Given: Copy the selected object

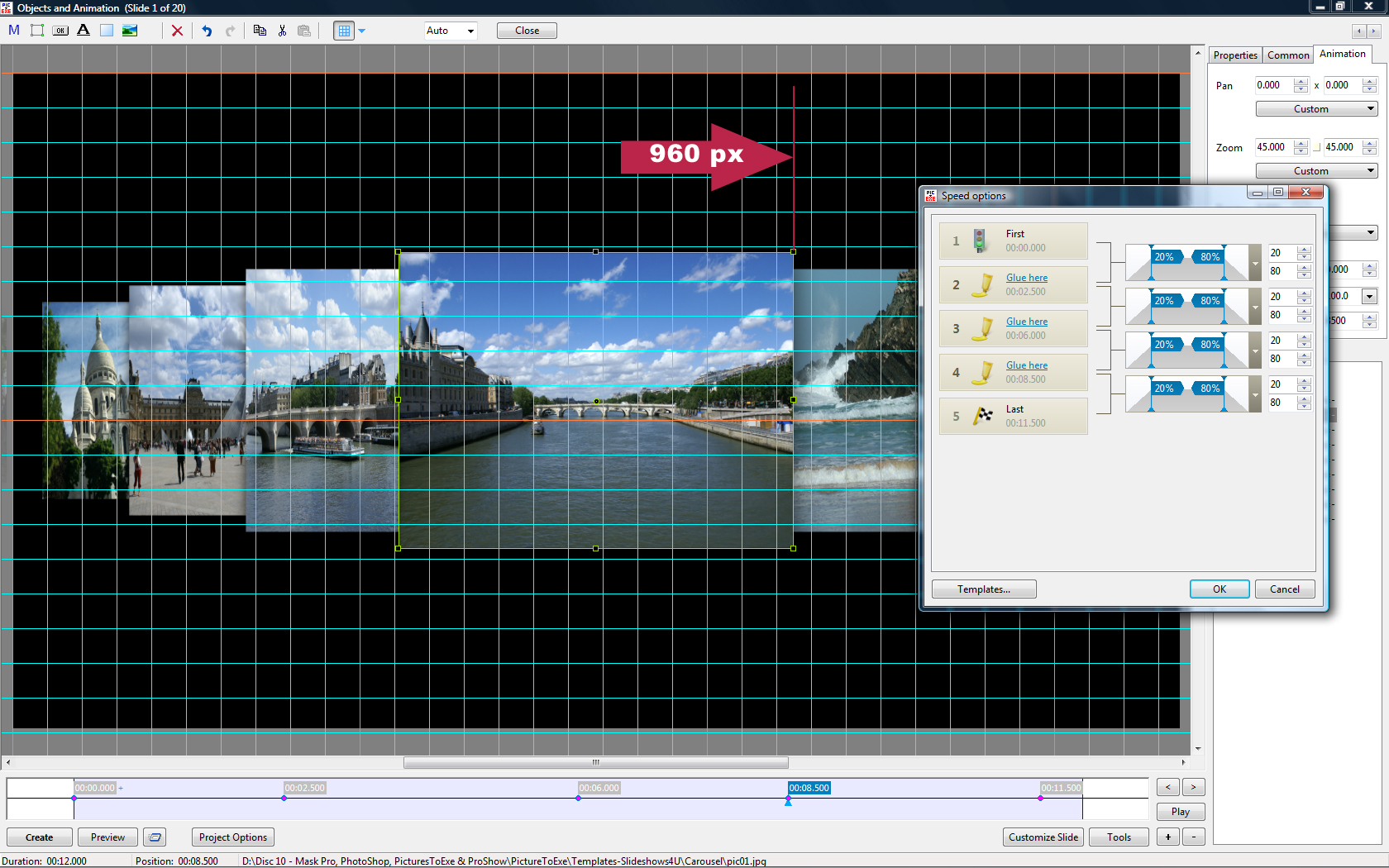Looking at the screenshot, I should pos(260,31).
